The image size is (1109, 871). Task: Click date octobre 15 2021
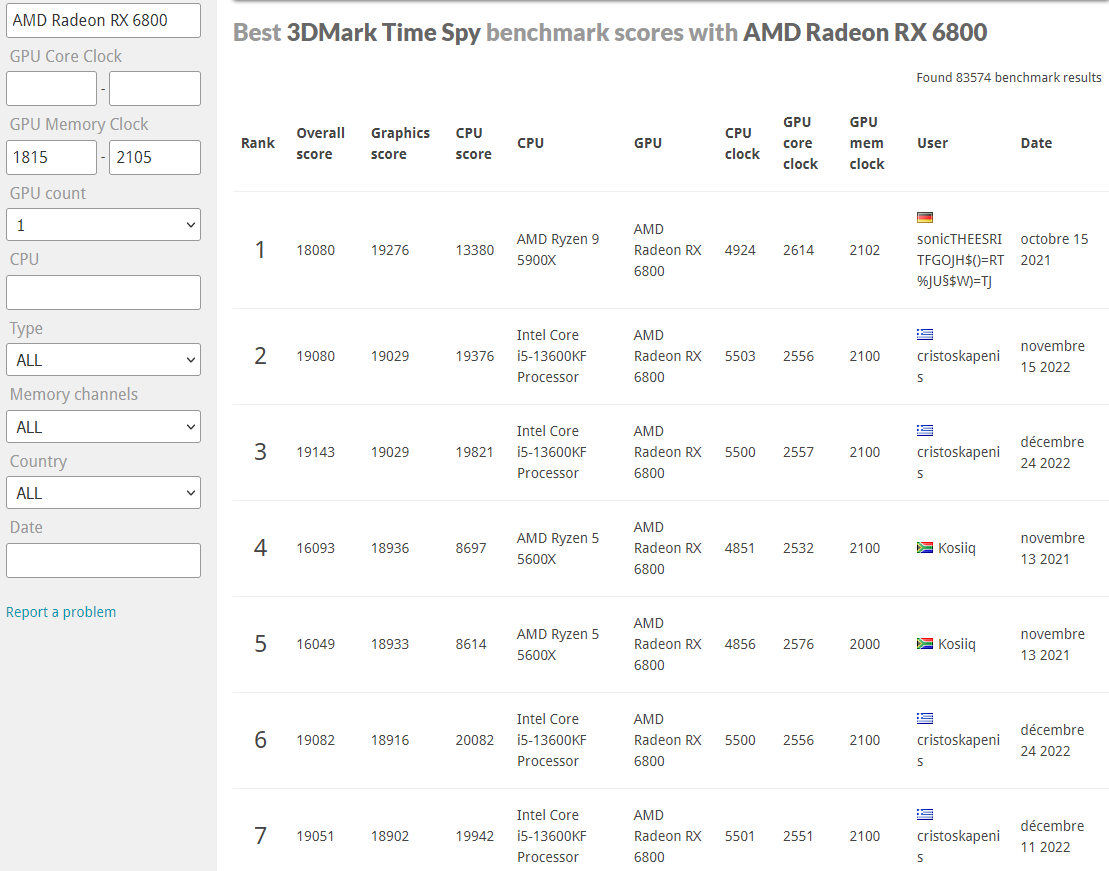[1054, 250]
